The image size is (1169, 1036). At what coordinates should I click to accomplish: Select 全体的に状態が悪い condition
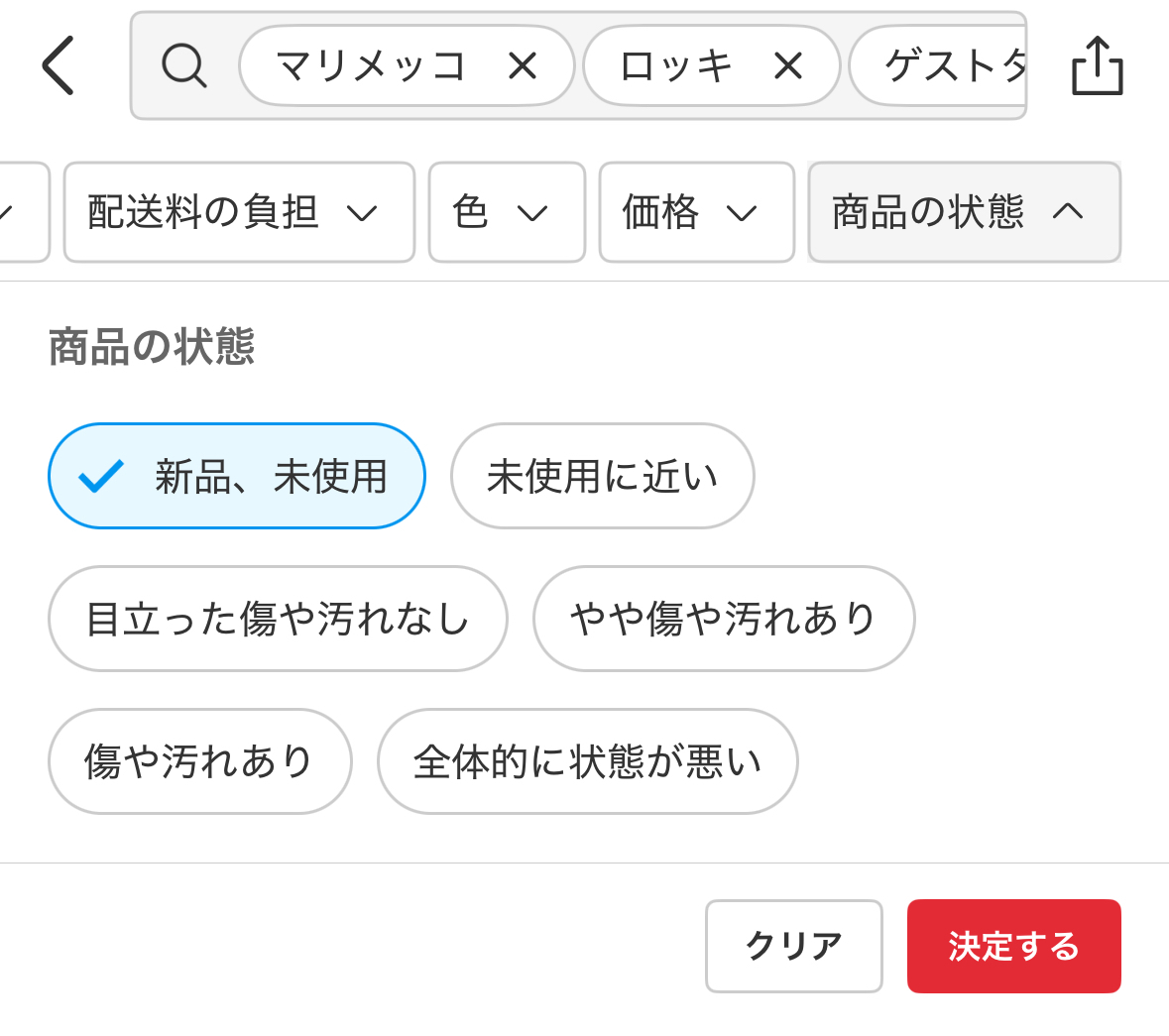coord(587,762)
